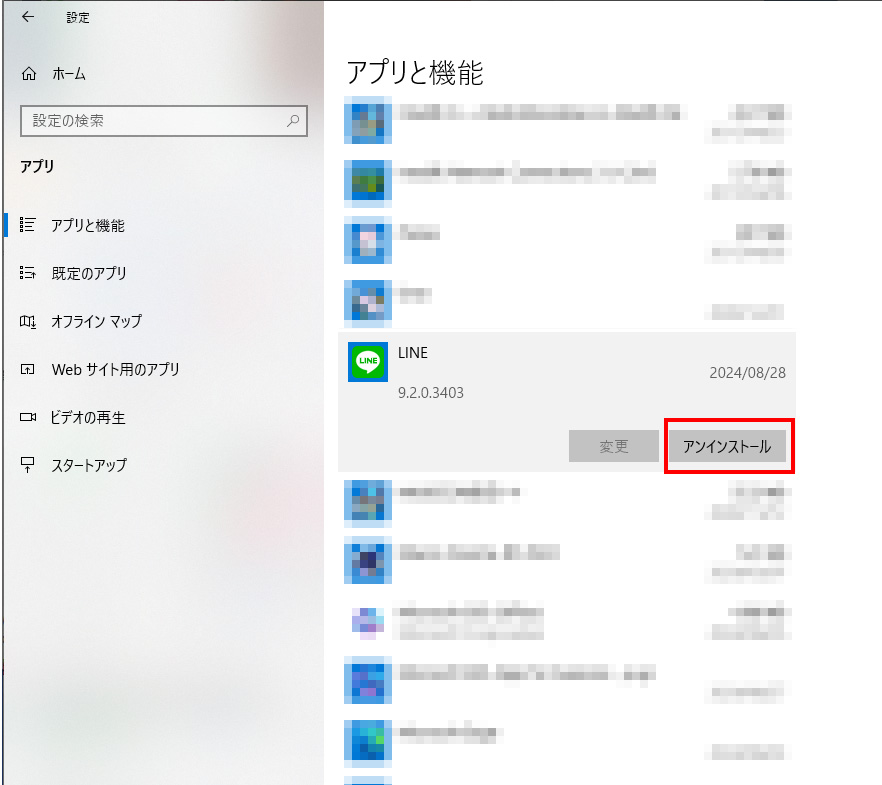The height and width of the screenshot is (785, 882).
Task: Select the 既定のアプリ icon
Action: tap(28, 273)
